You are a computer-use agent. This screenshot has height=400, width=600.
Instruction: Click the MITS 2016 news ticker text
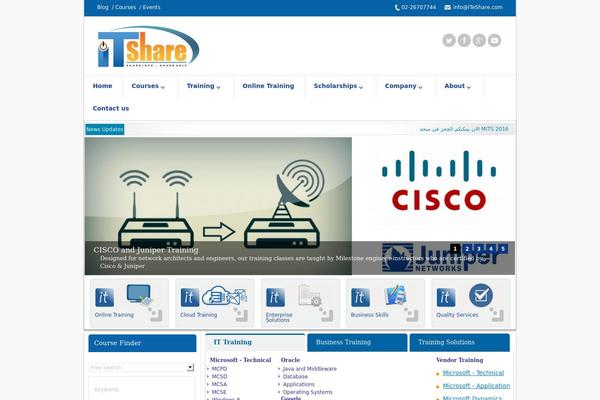point(464,129)
